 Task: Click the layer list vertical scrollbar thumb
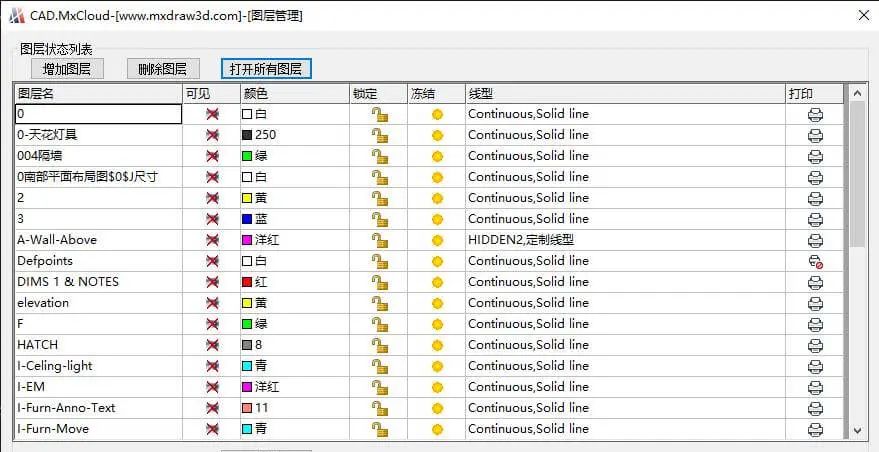[x=857, y=174]
